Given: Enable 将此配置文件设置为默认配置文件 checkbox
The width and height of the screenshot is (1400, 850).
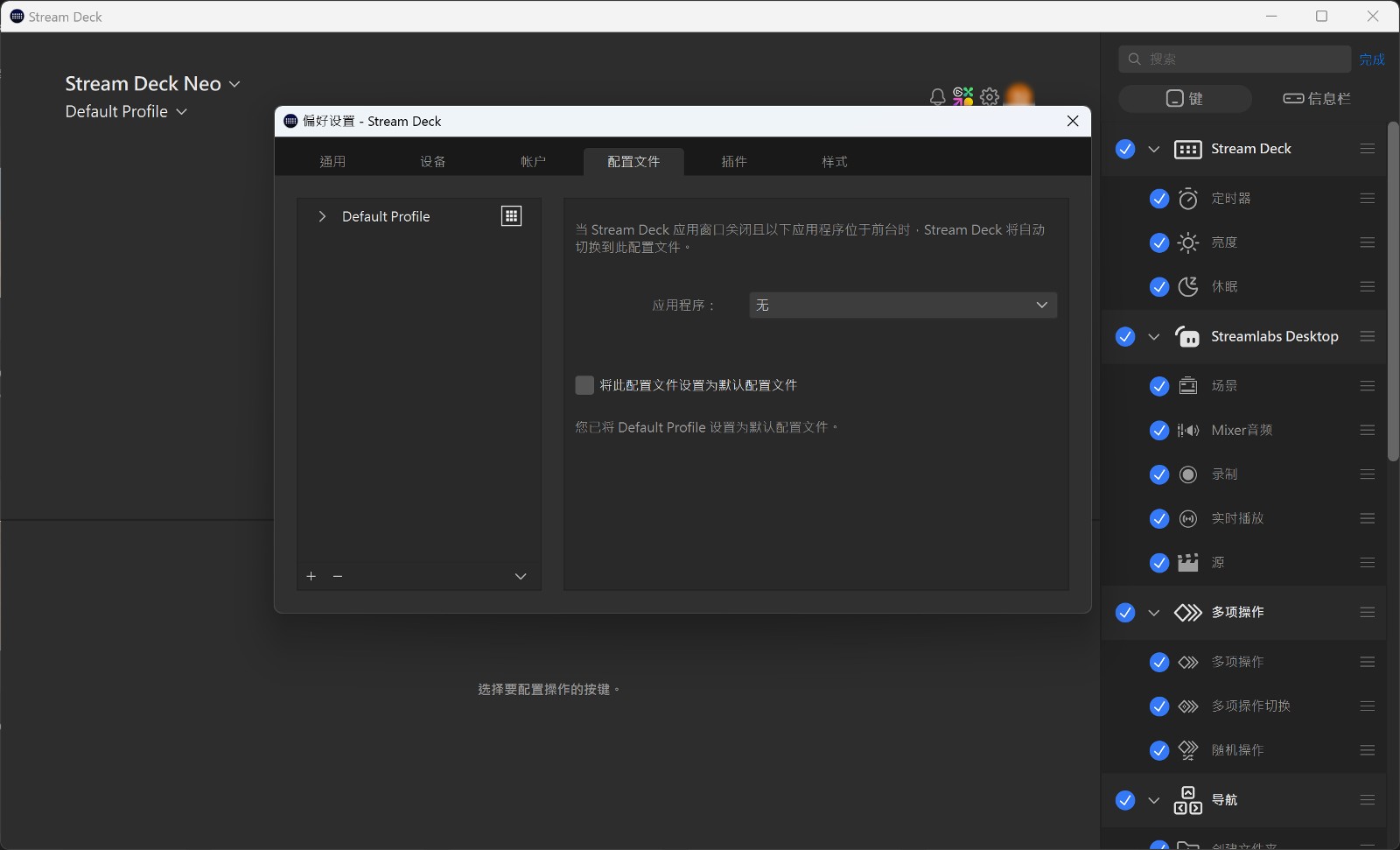Looking at the screenshot, I should (x=584, y=385).
